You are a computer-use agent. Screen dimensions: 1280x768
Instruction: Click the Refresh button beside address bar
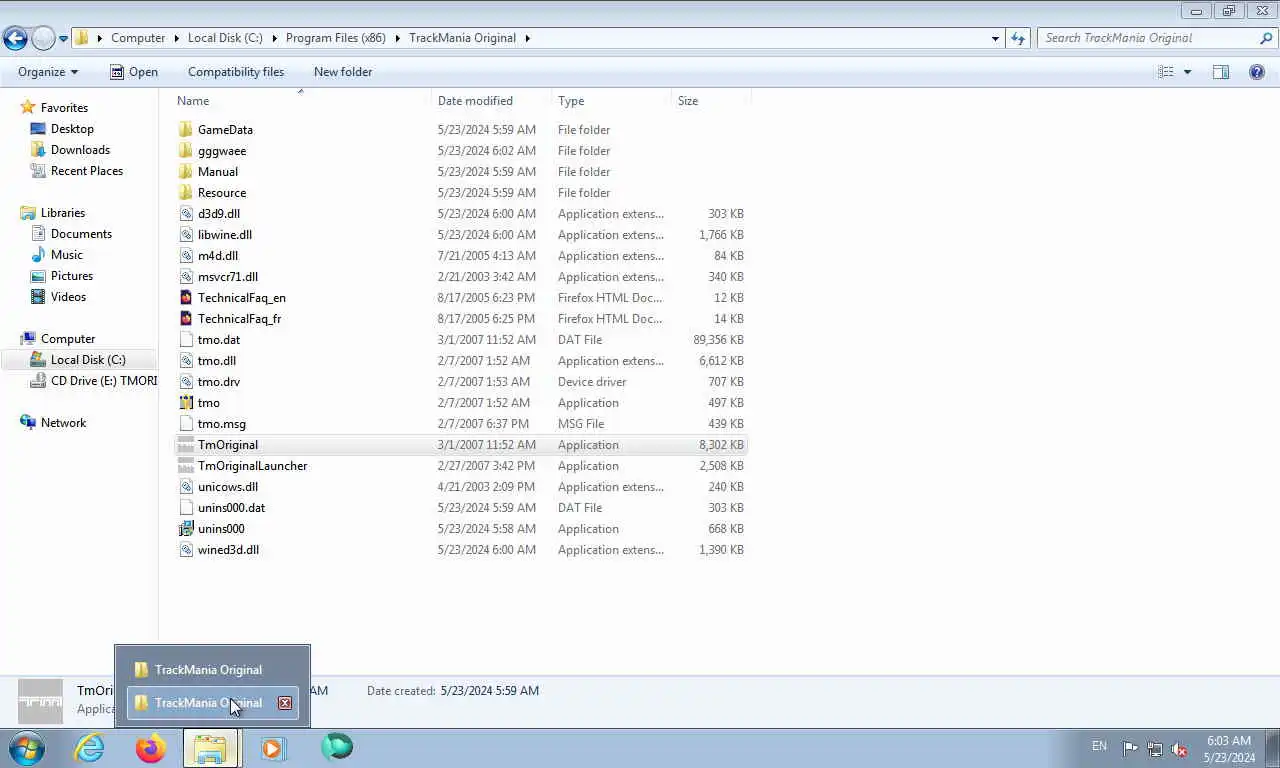point(1018,38)
